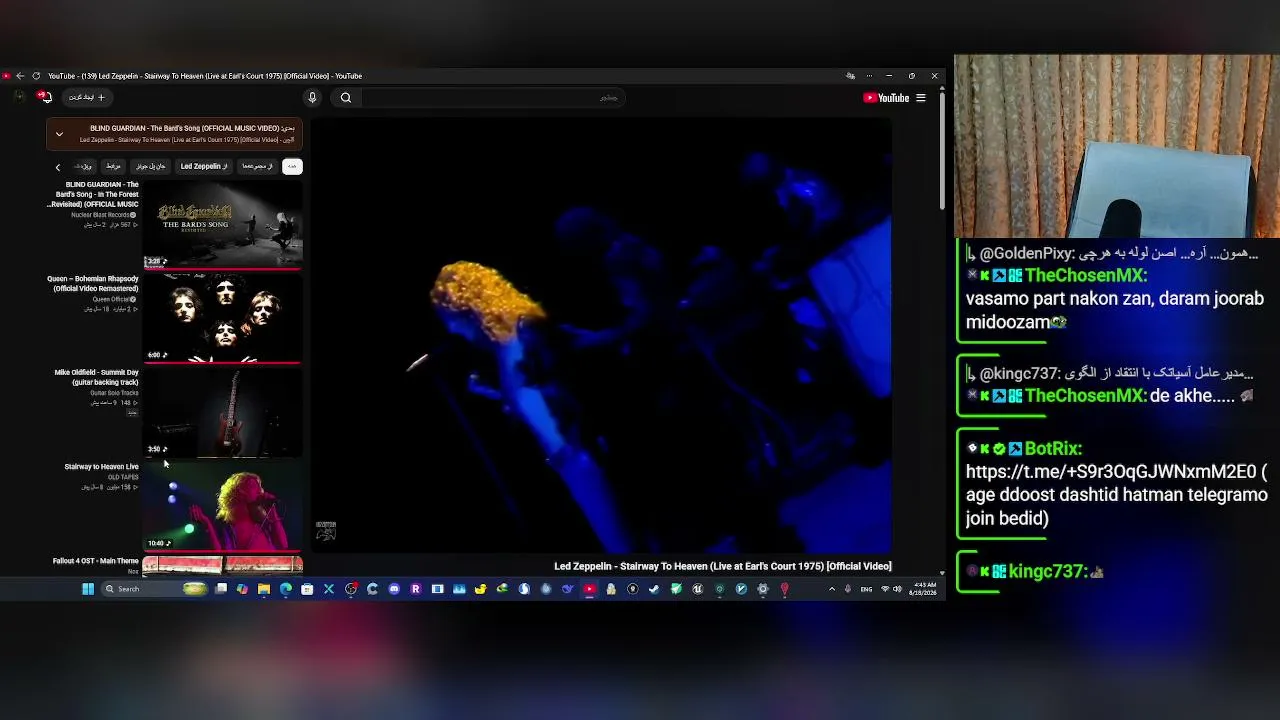Reload the YouTube page
Image resolution: width=1280 pixels, height=720 pixels.
click(36, 76)
